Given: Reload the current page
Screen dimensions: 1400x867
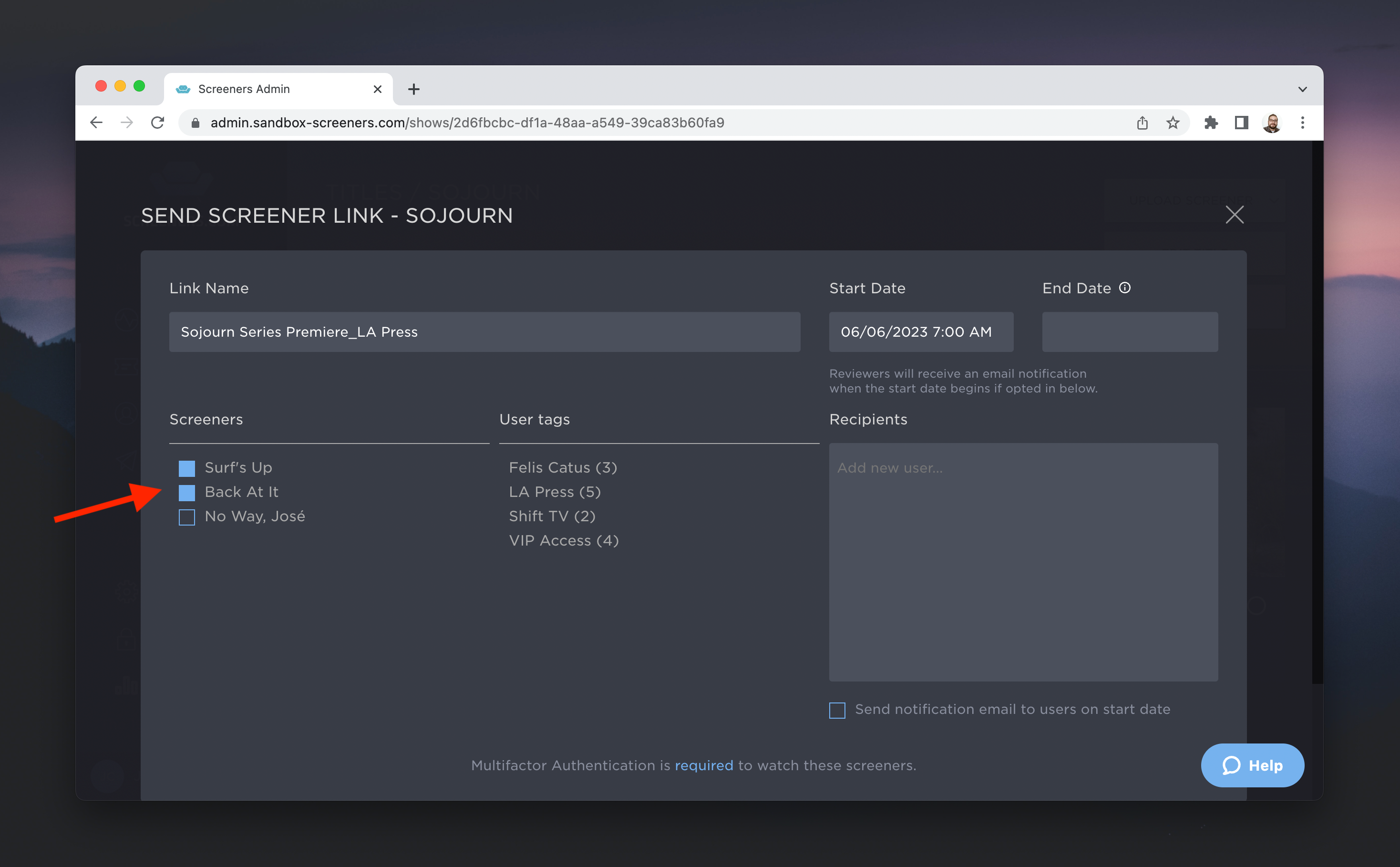Looking at the screenshot, I should click(x=158, y=123).
